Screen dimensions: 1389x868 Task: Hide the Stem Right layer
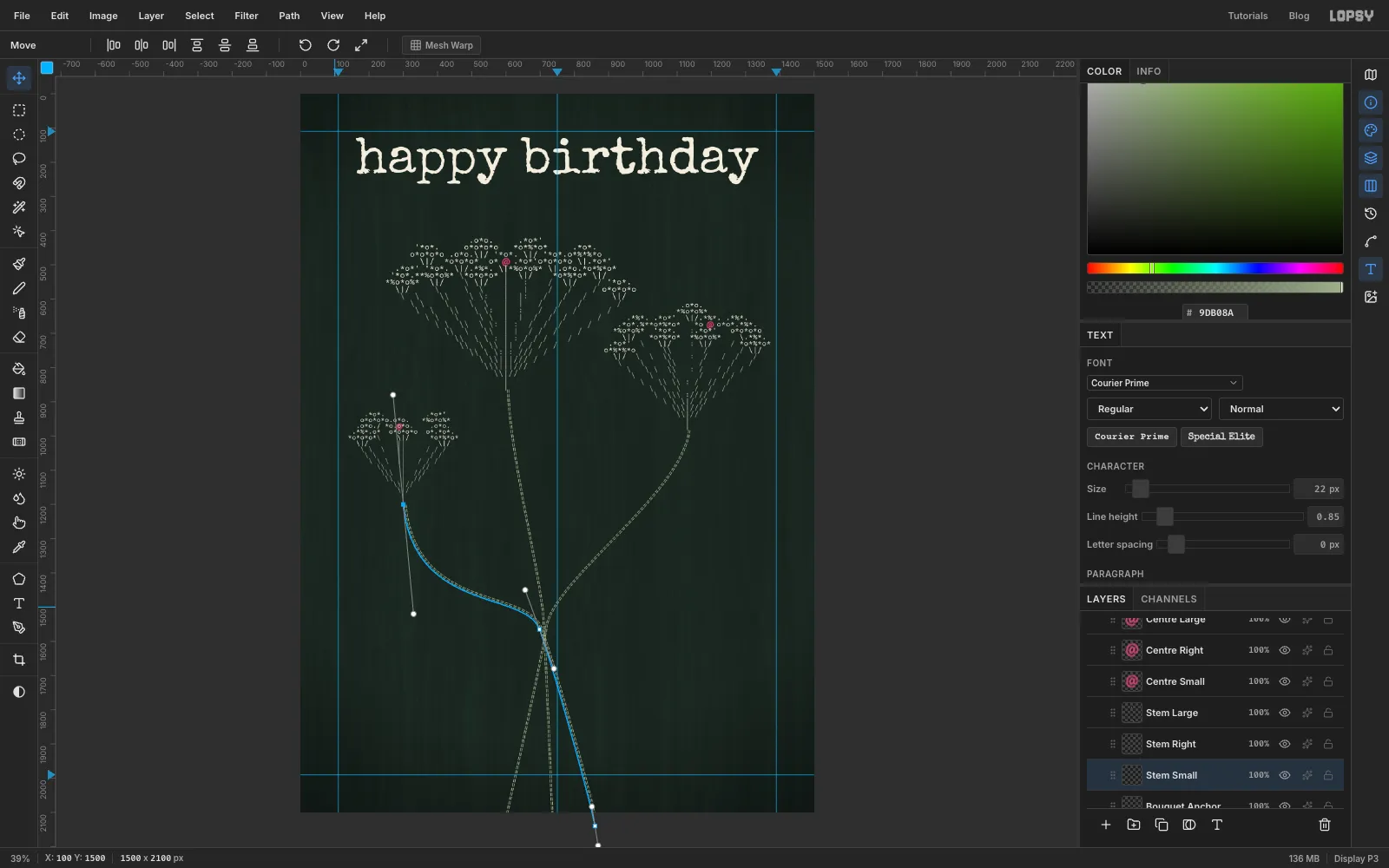coord(1285,744)
